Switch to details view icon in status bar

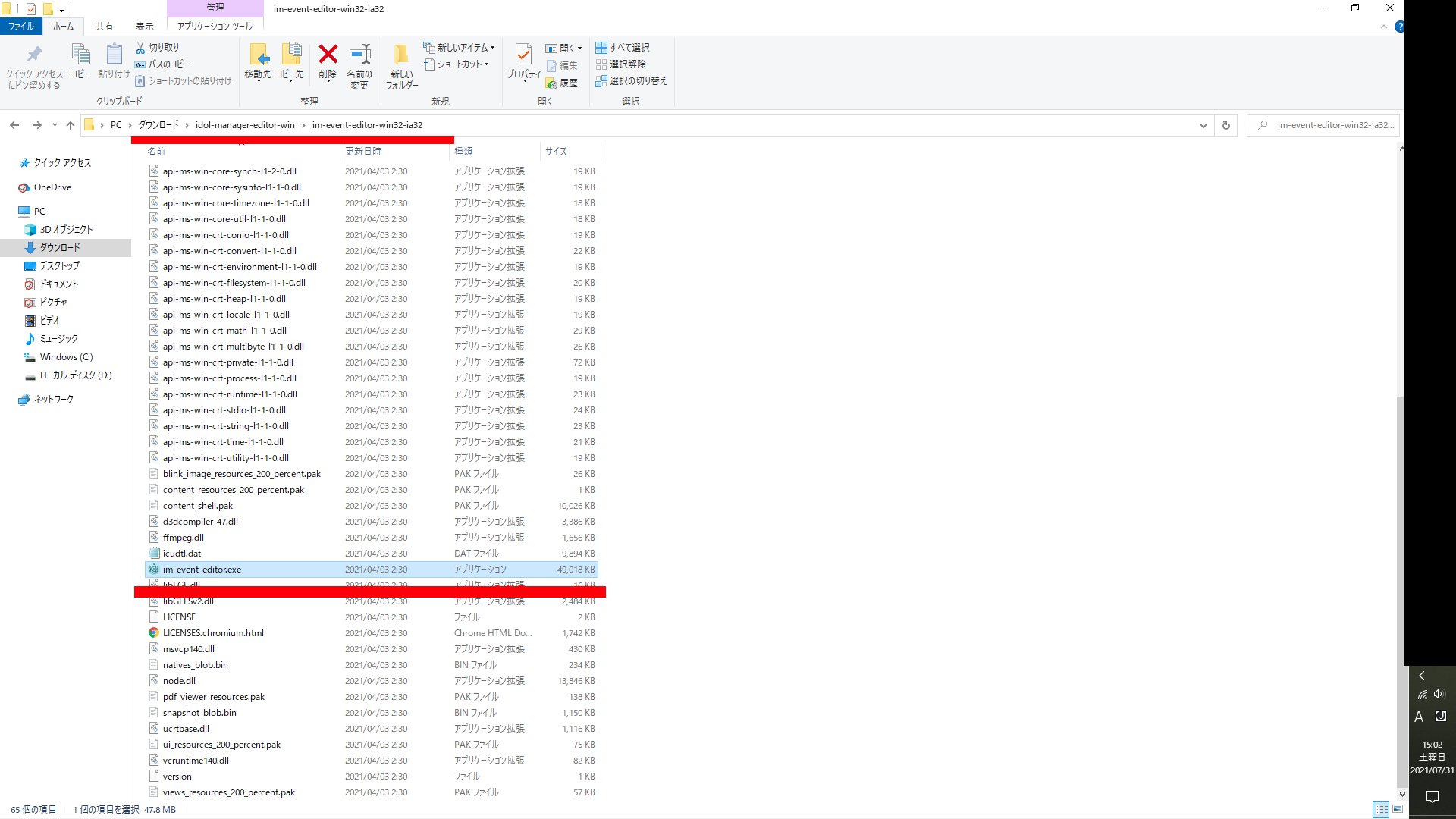pos(1382,809)
